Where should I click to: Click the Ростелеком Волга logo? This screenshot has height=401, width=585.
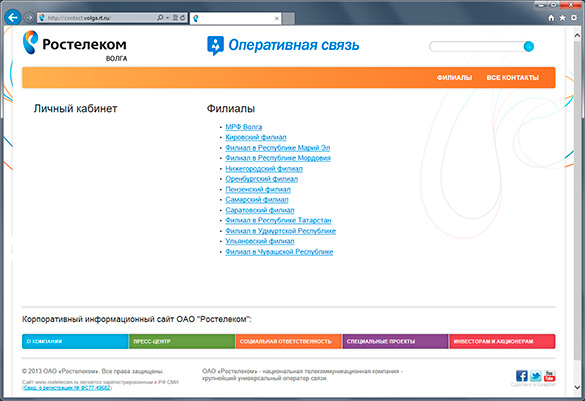coord(75,46)
